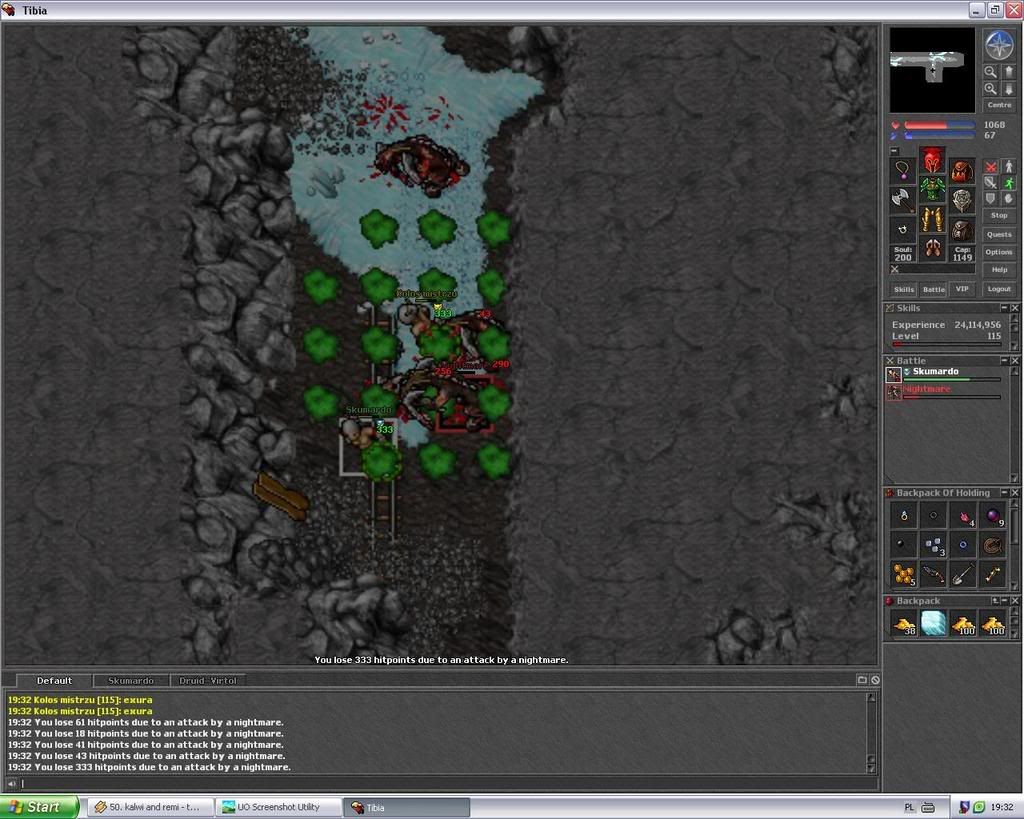
Task: Zoom in the minimap with the plus magnifier
Action: click(x=991, y=89)
